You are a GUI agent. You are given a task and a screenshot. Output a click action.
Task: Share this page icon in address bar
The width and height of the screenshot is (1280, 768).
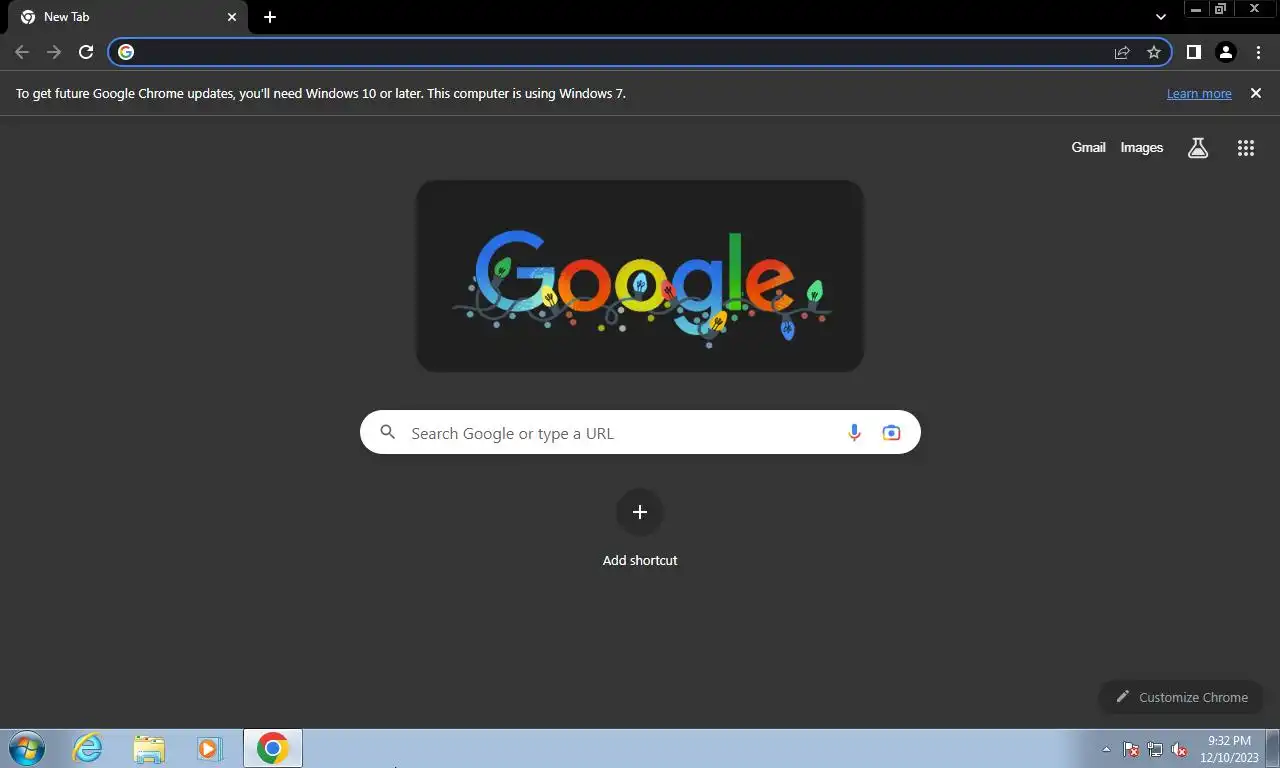[x=1122, y=52]
